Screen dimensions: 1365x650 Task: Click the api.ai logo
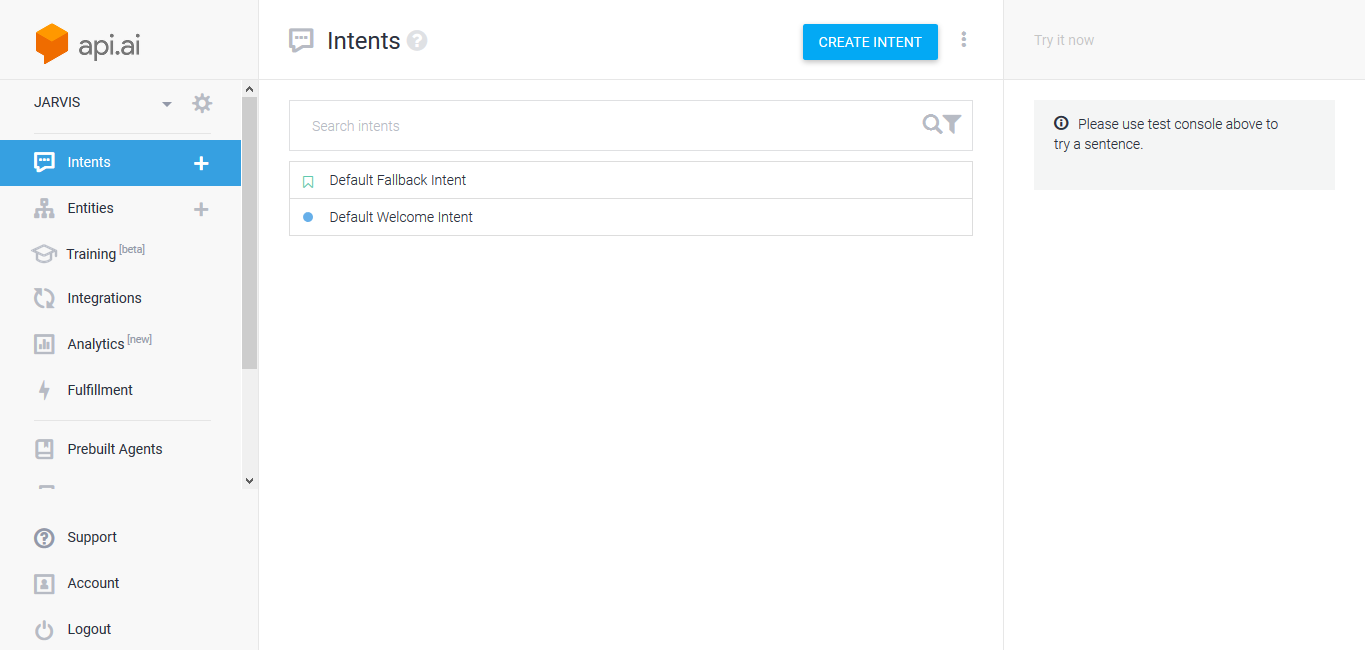tap(87, 43)
